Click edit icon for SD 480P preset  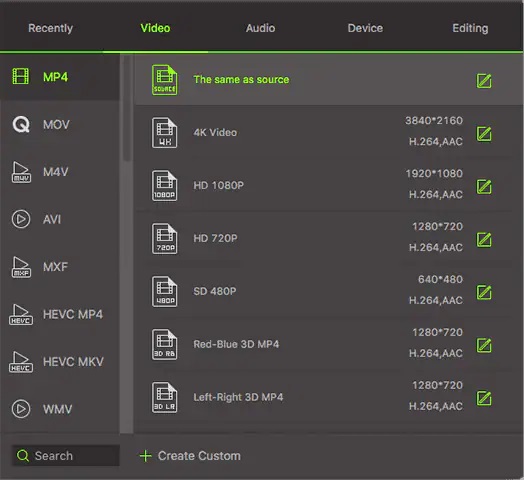(x=484, y=292)
